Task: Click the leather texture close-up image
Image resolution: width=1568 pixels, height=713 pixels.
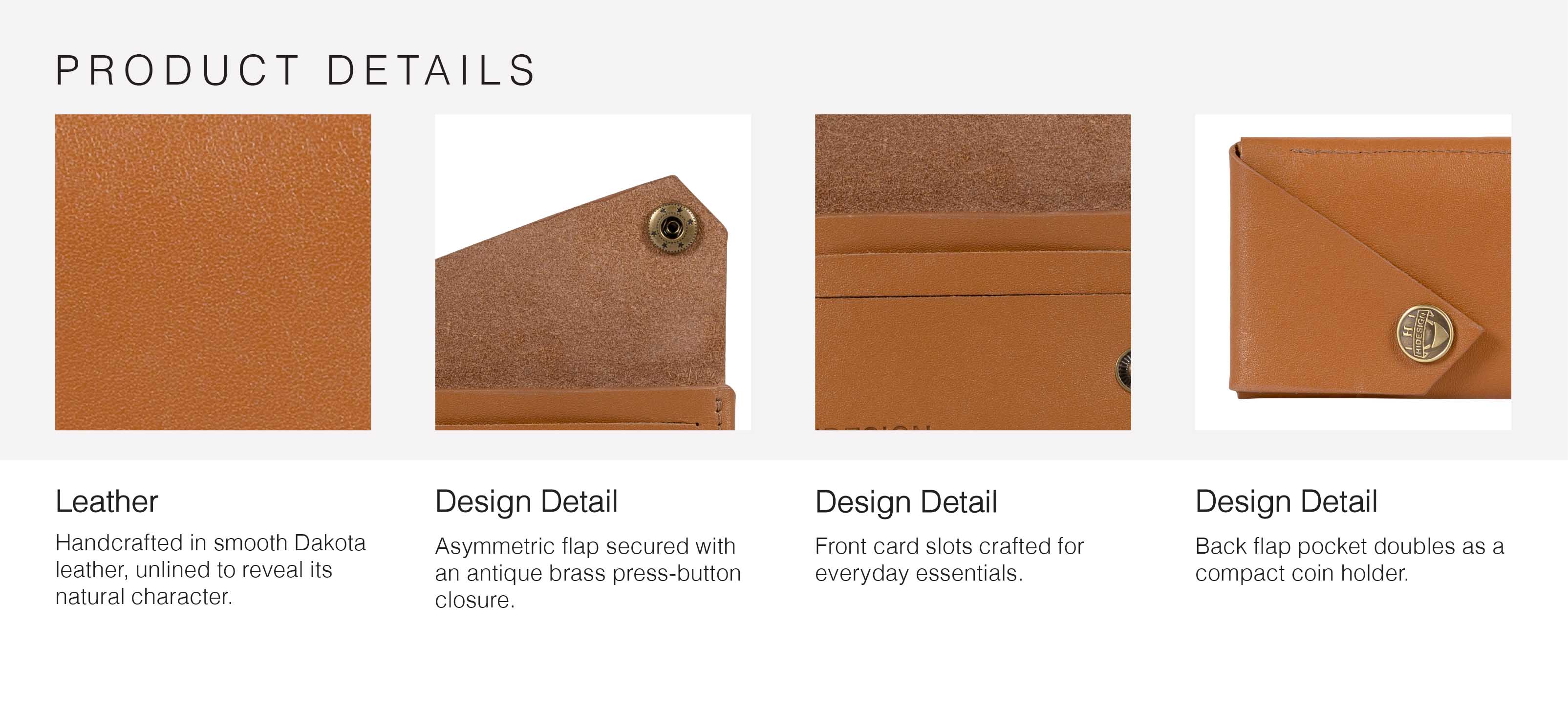Action: click(213, 272)
